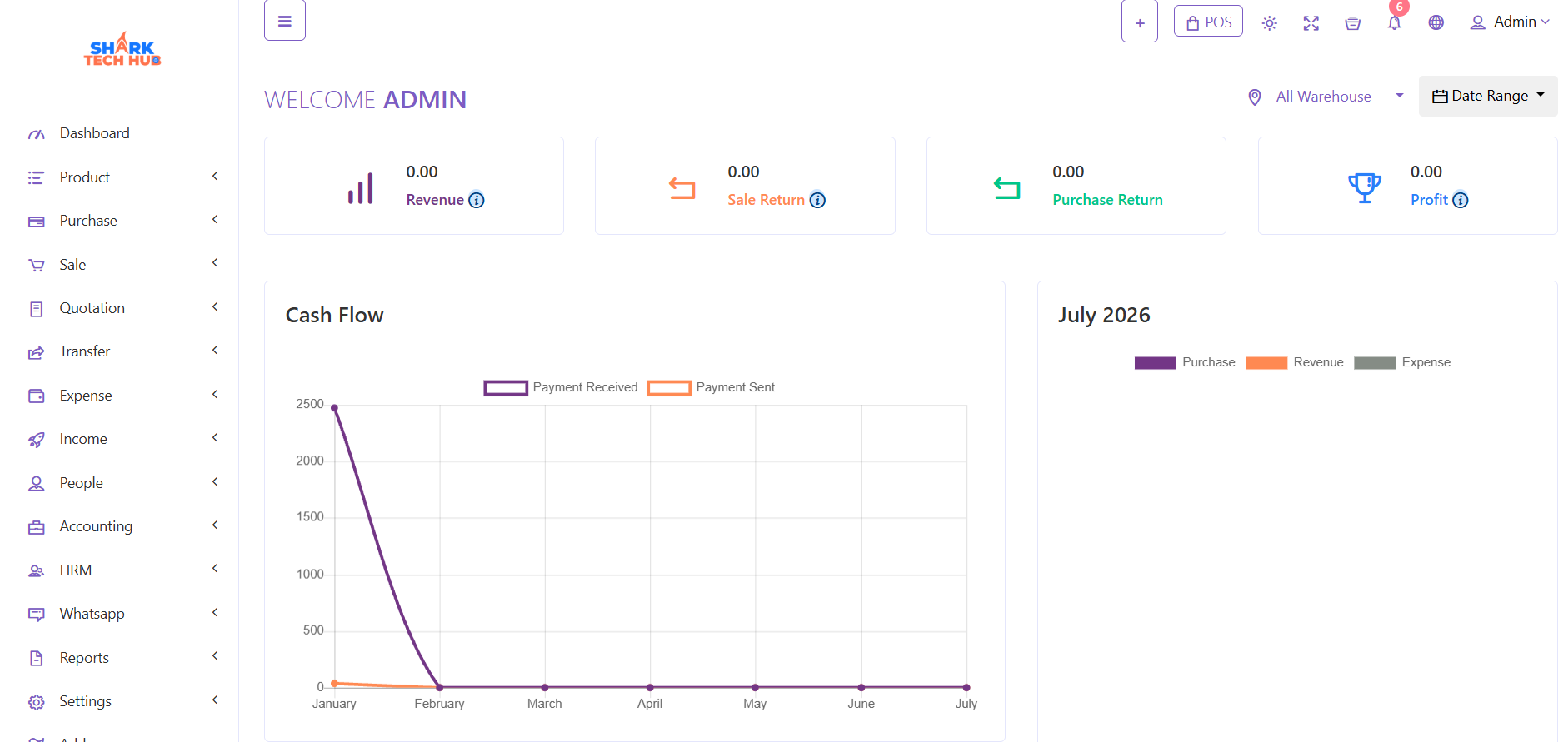1568x742 pixels.
Task: Open the Date Range dropdown
Action: click(x=1488, y=97)
